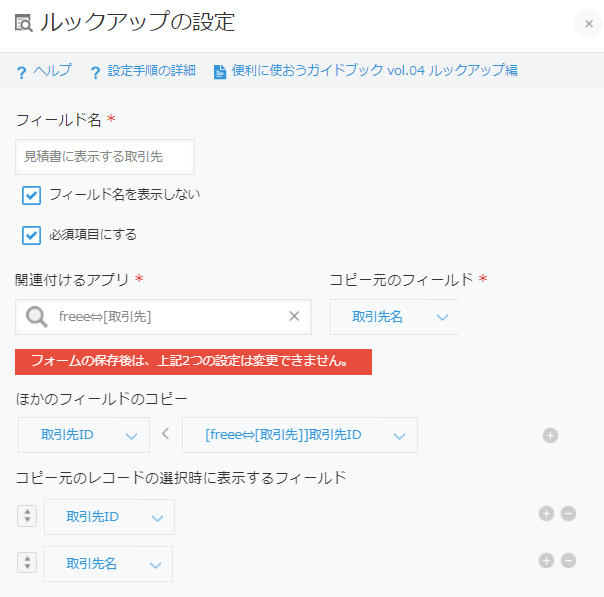The height and width of the screenshot is (597, 604).
Task: Click the red フォームの保存後は warning banner
Action: 193,362
